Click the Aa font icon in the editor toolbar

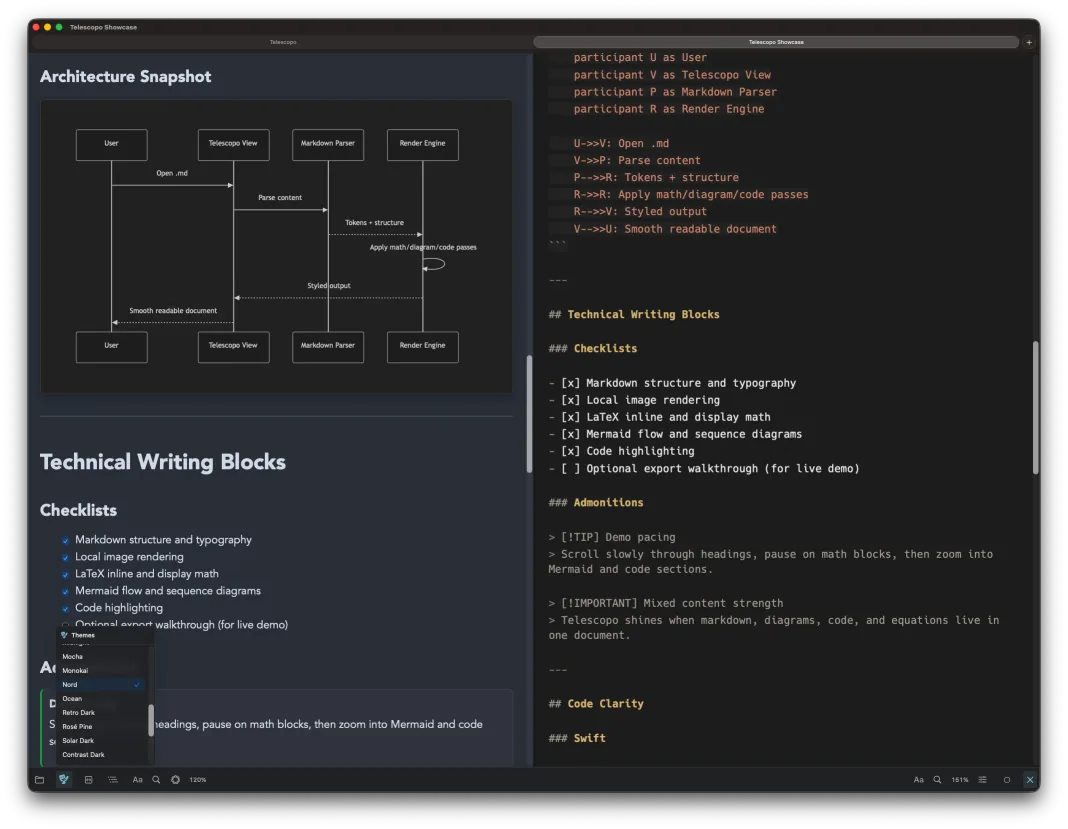click(918, 779)
